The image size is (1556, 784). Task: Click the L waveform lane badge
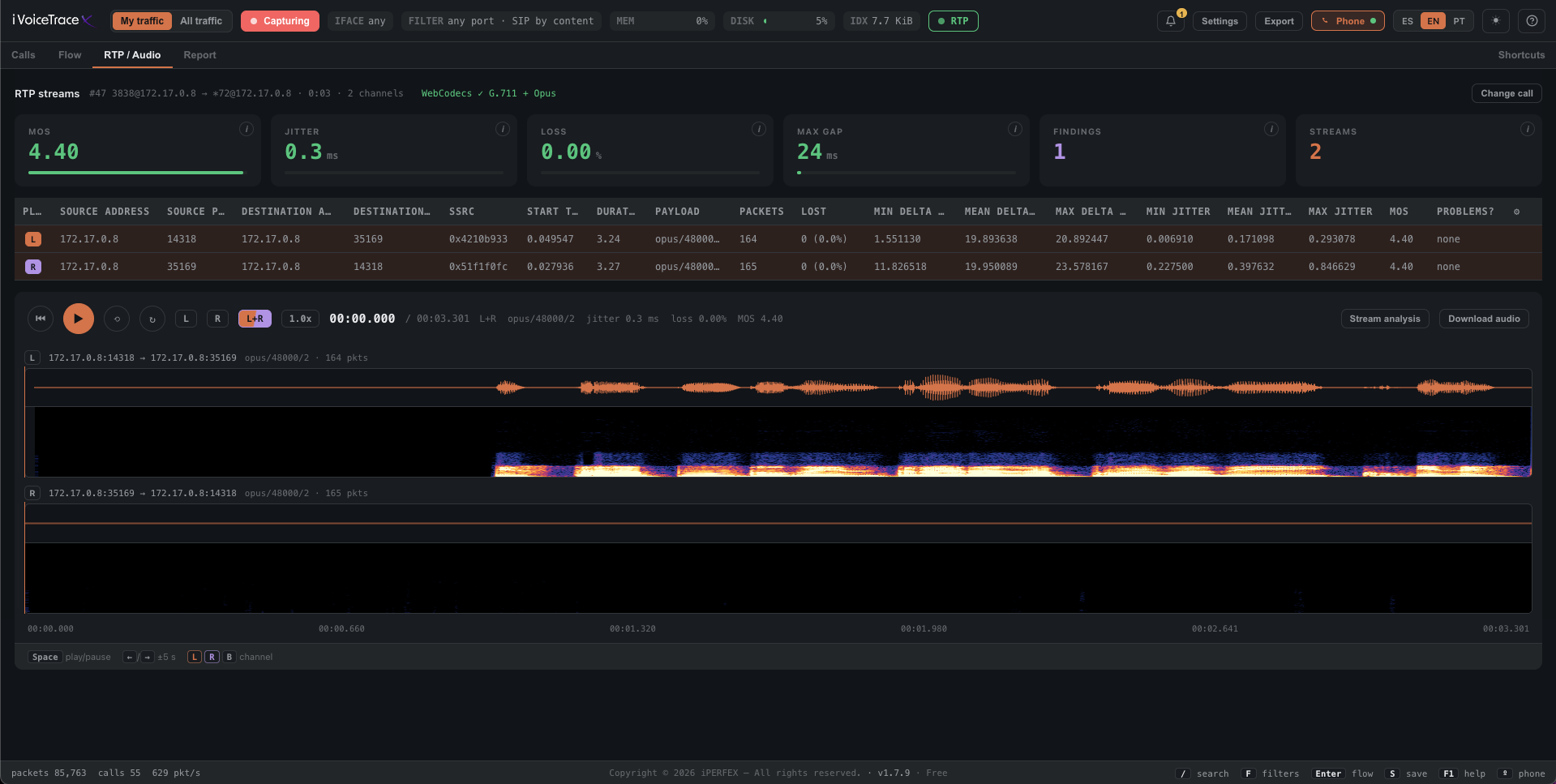pyautogui.click(x=32, y=358)
